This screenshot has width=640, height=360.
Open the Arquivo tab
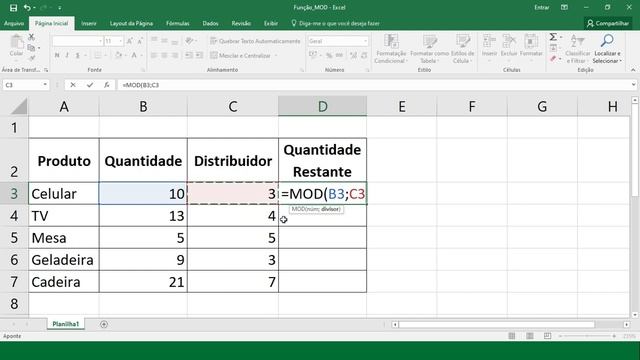(13, 24)
